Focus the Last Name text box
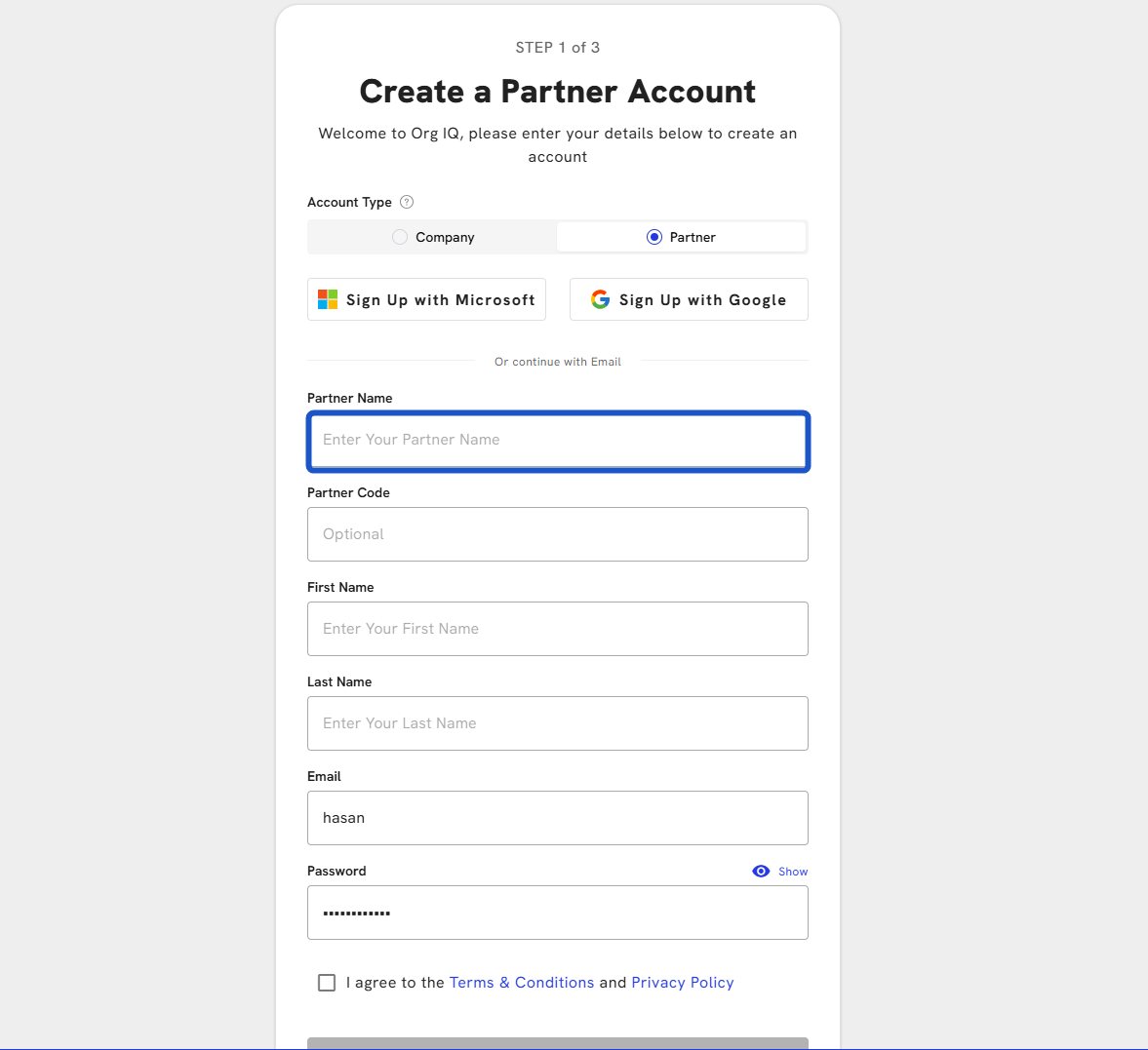The height and width of the screenshot is (1050, 1148). click(x=558, y=723)
